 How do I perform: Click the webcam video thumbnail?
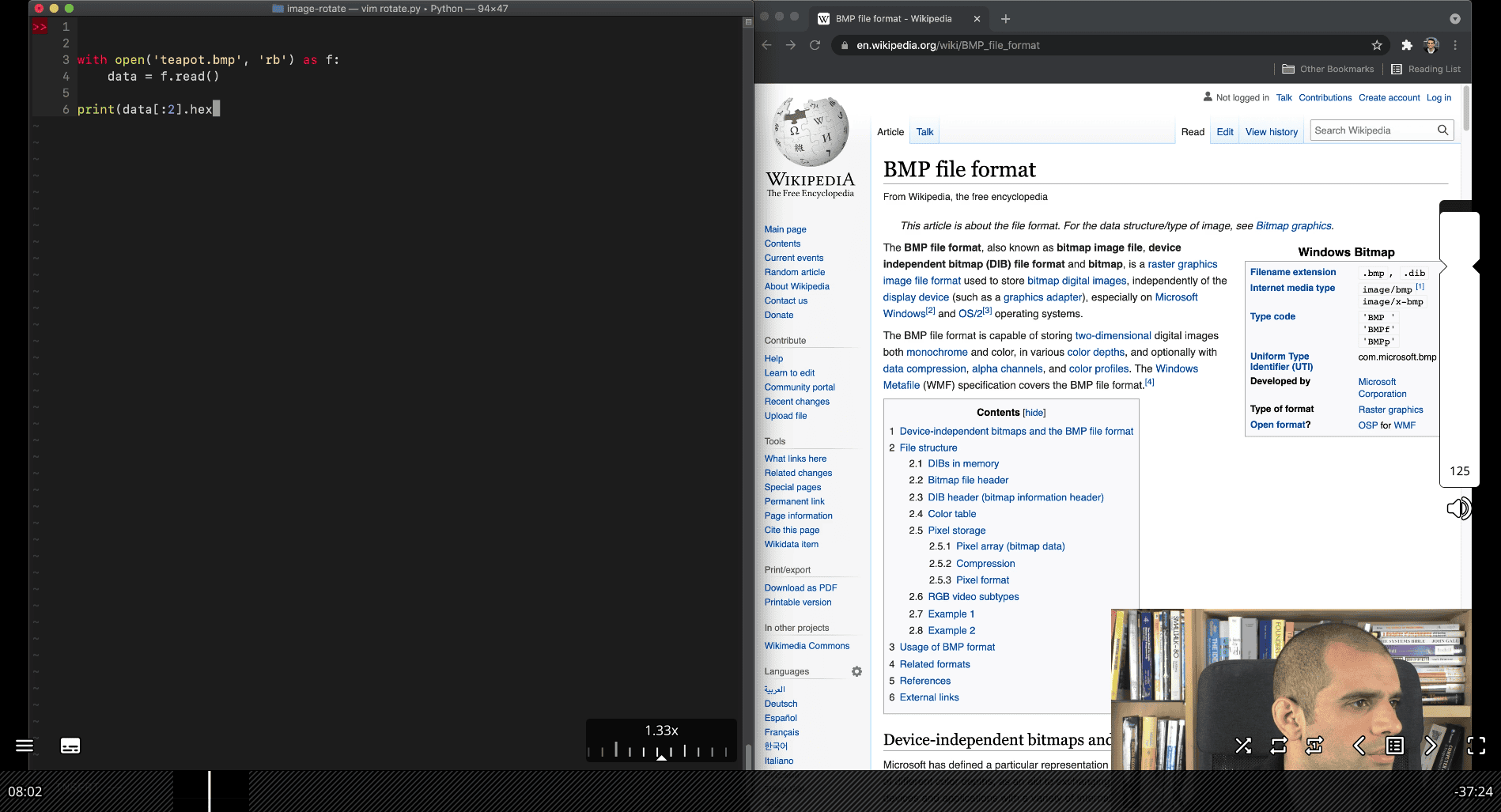(1291, 689)
